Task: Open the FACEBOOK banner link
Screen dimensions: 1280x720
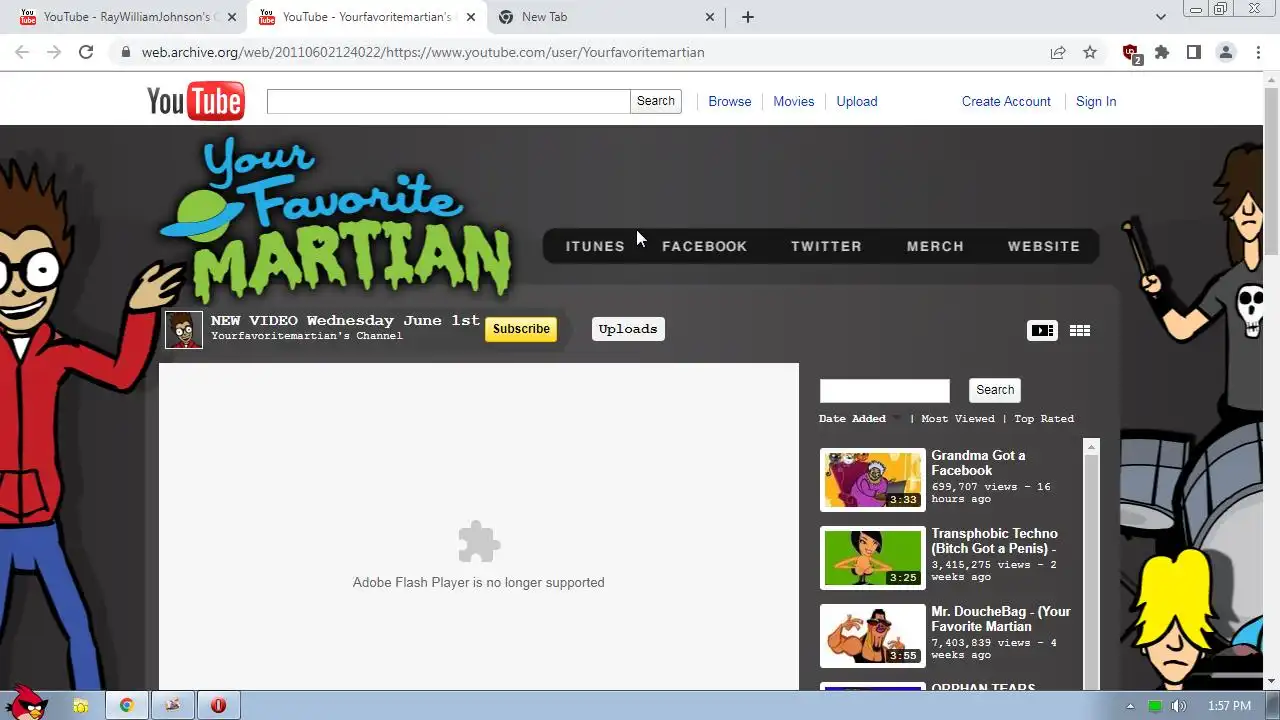Action: click(x=704, y=246)
